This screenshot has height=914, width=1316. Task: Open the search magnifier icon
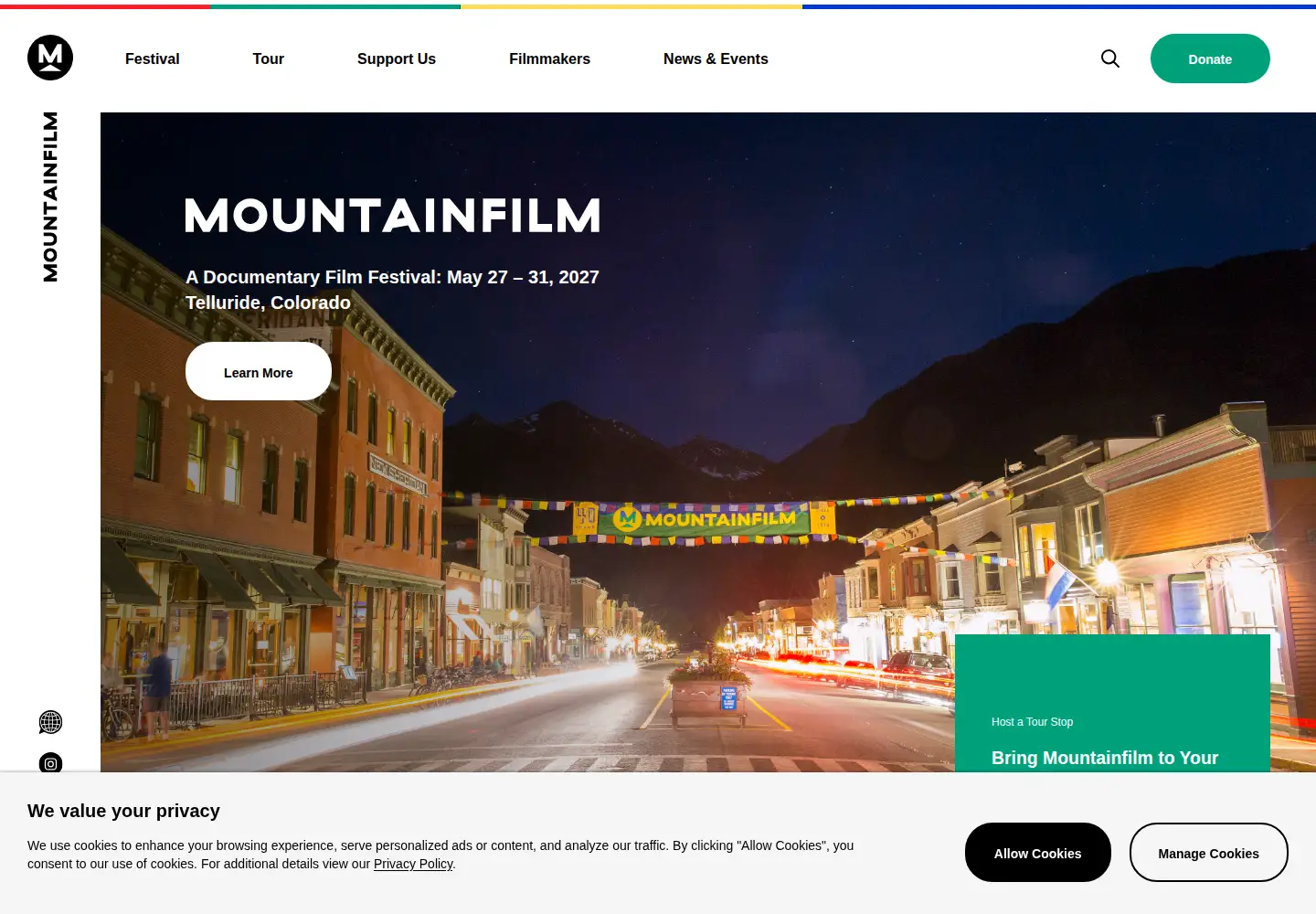(x=1110, y=58)
